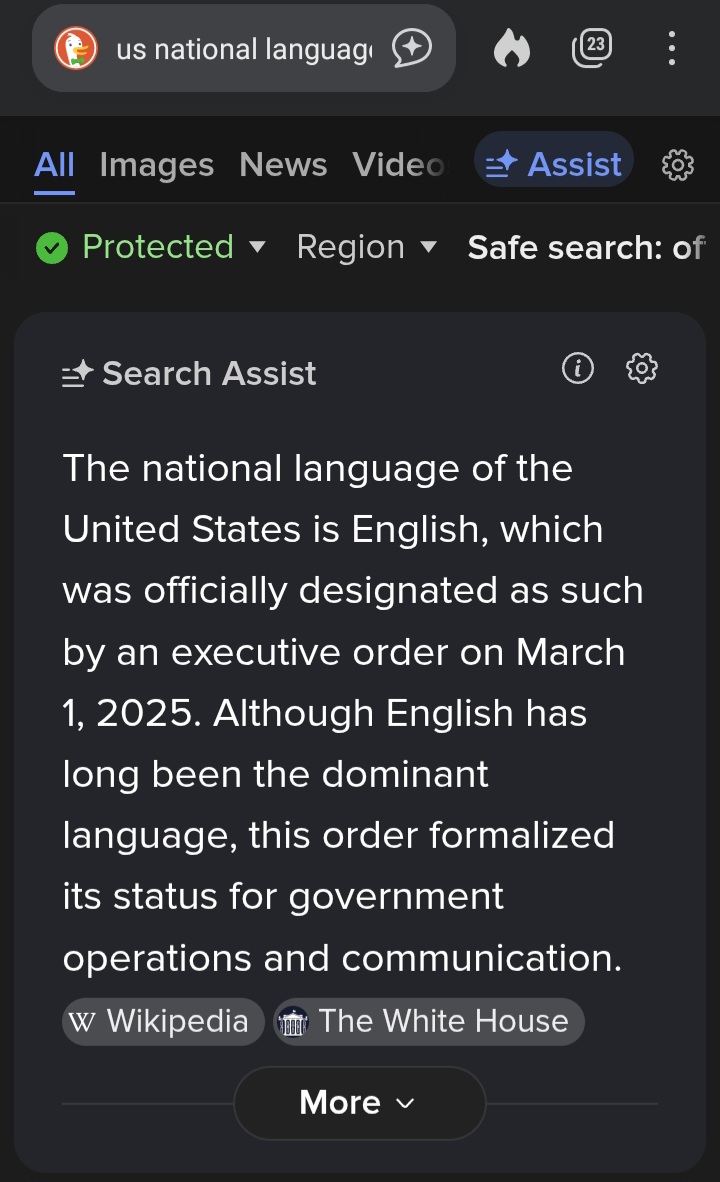Tap the Assist button
Viewport: 720px width, 1182px height.
click(553, 165)
